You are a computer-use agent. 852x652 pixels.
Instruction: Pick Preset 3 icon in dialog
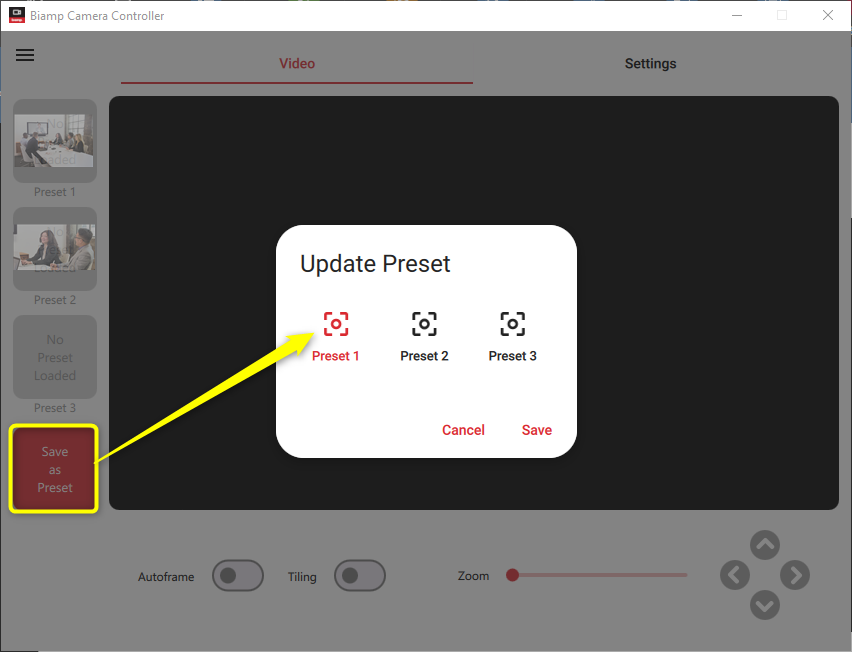coord(512,324)
